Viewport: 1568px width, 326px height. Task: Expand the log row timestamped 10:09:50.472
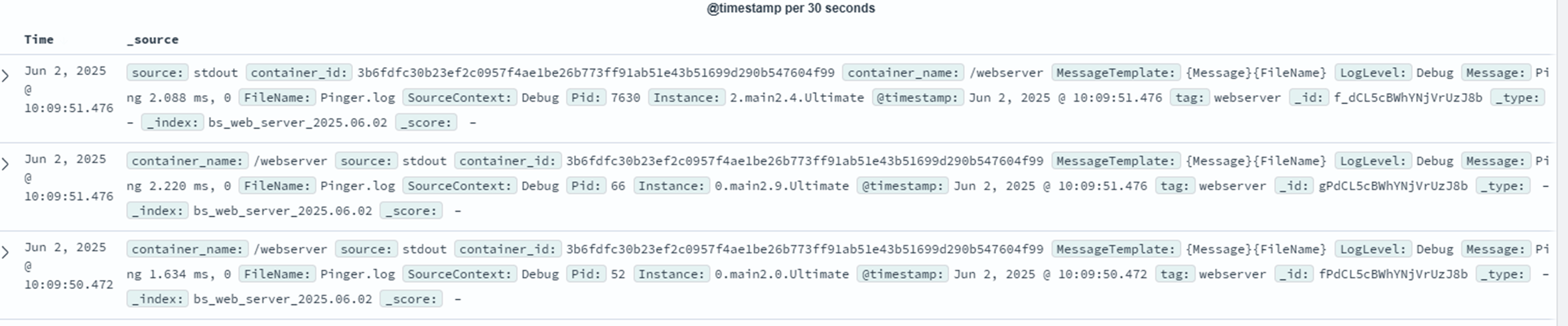click(x=6, y=252)
